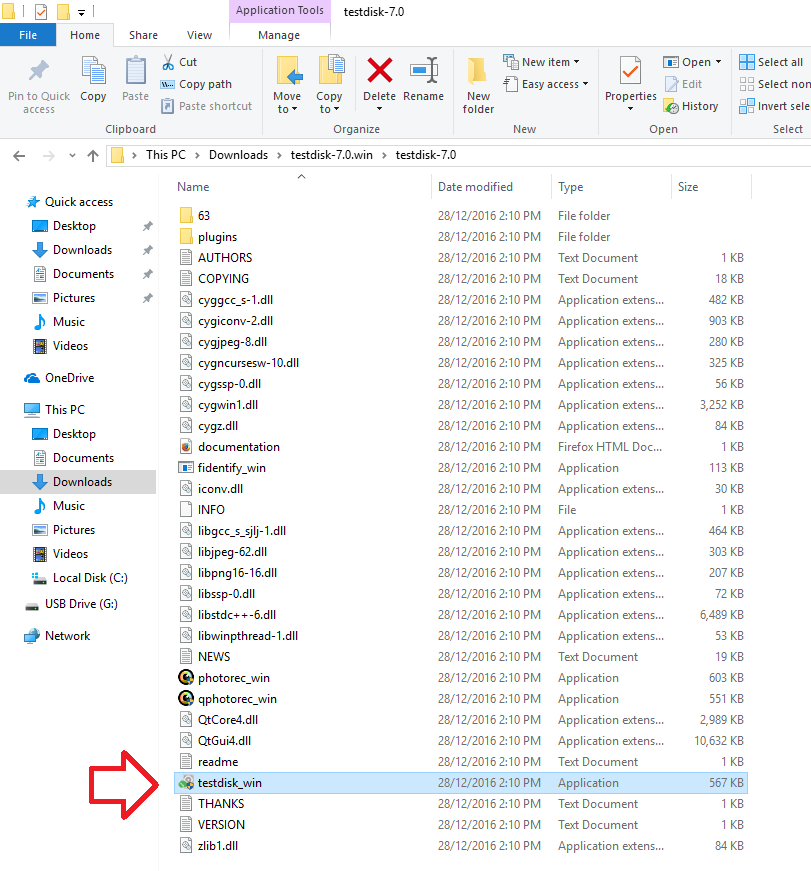The height and width of the screenshot is (871, 811).
Task: Click the Copy path icon
Action: (x=168, y=84)
